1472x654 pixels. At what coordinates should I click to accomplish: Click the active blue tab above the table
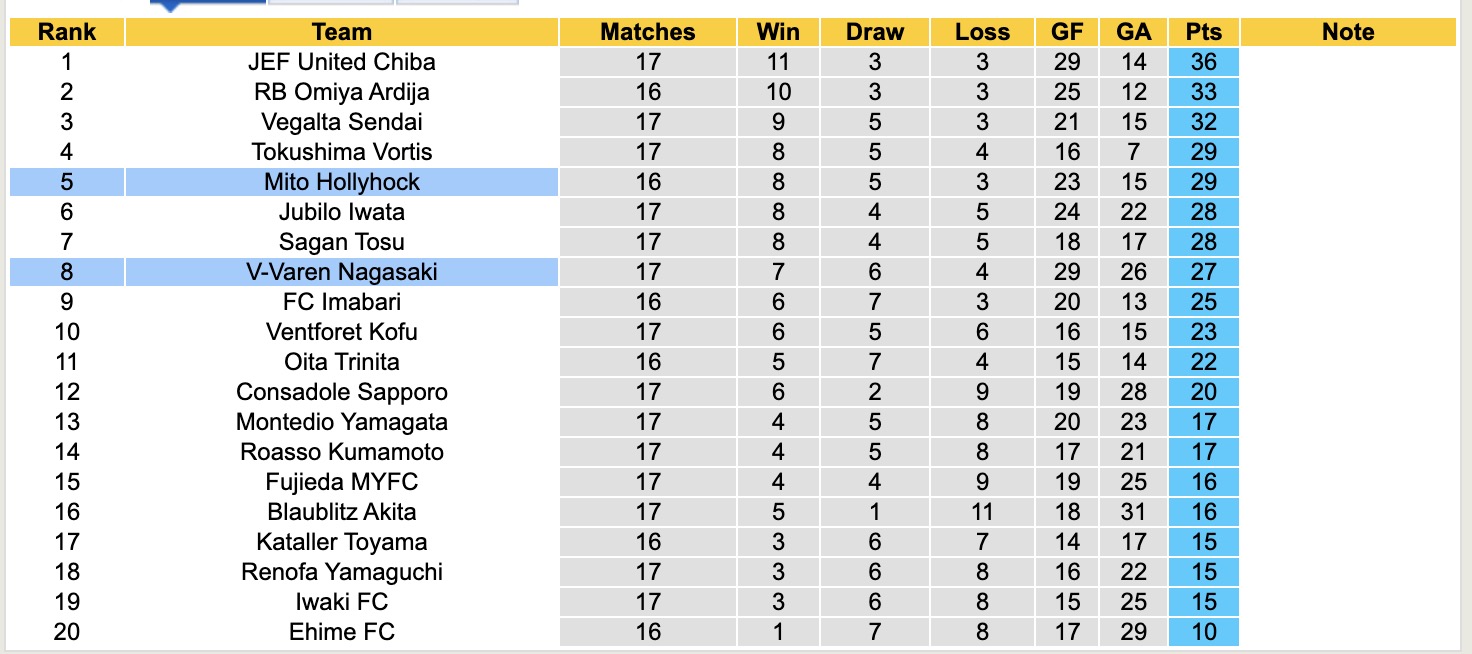point(207,3)
